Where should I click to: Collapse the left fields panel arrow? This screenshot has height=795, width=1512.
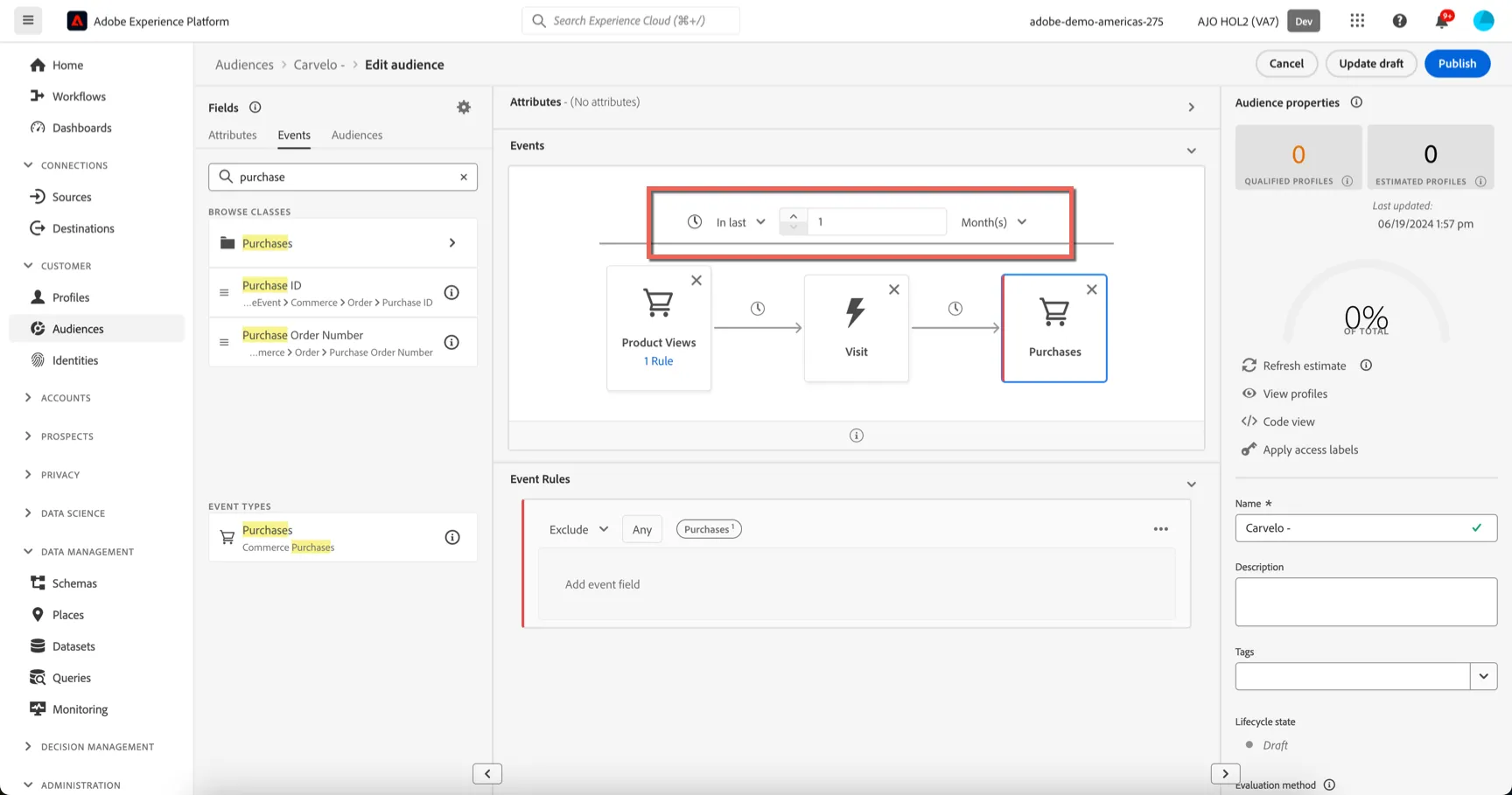pos(487,774)
